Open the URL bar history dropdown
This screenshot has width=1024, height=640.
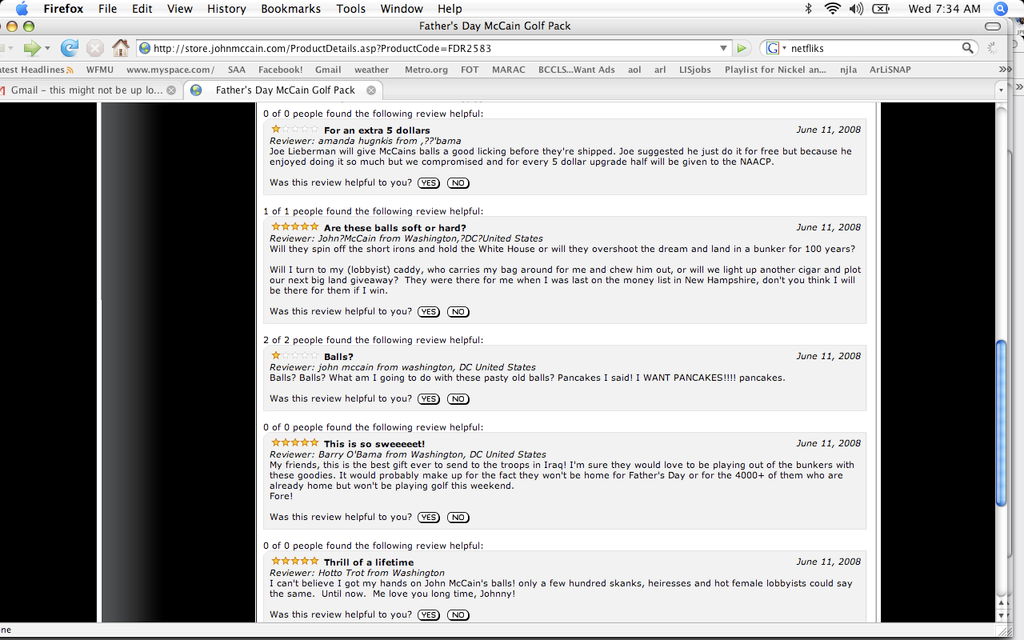(x=723, y=48)
